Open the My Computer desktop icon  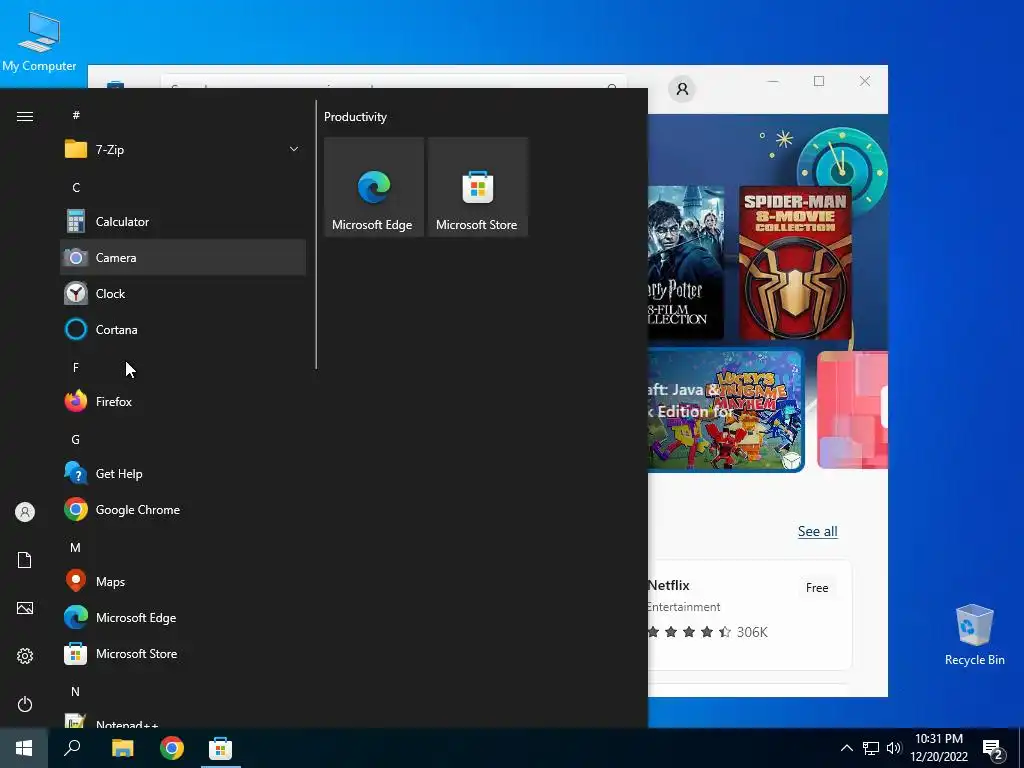(39, 40)
